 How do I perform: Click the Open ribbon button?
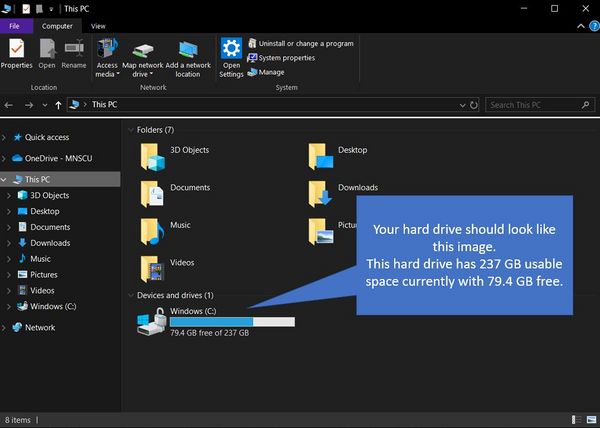click(47, 54)
